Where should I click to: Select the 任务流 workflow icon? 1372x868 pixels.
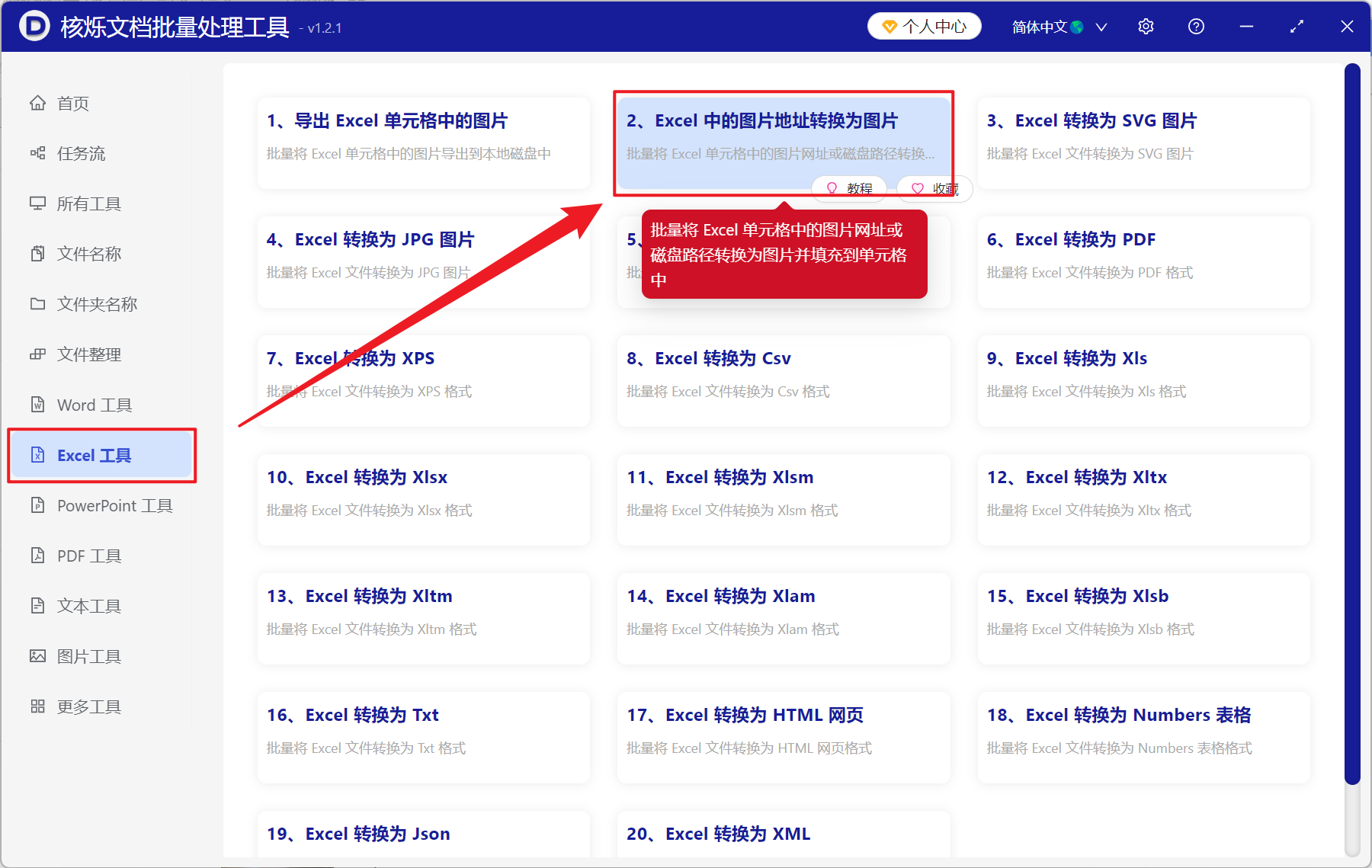point(38,153)
